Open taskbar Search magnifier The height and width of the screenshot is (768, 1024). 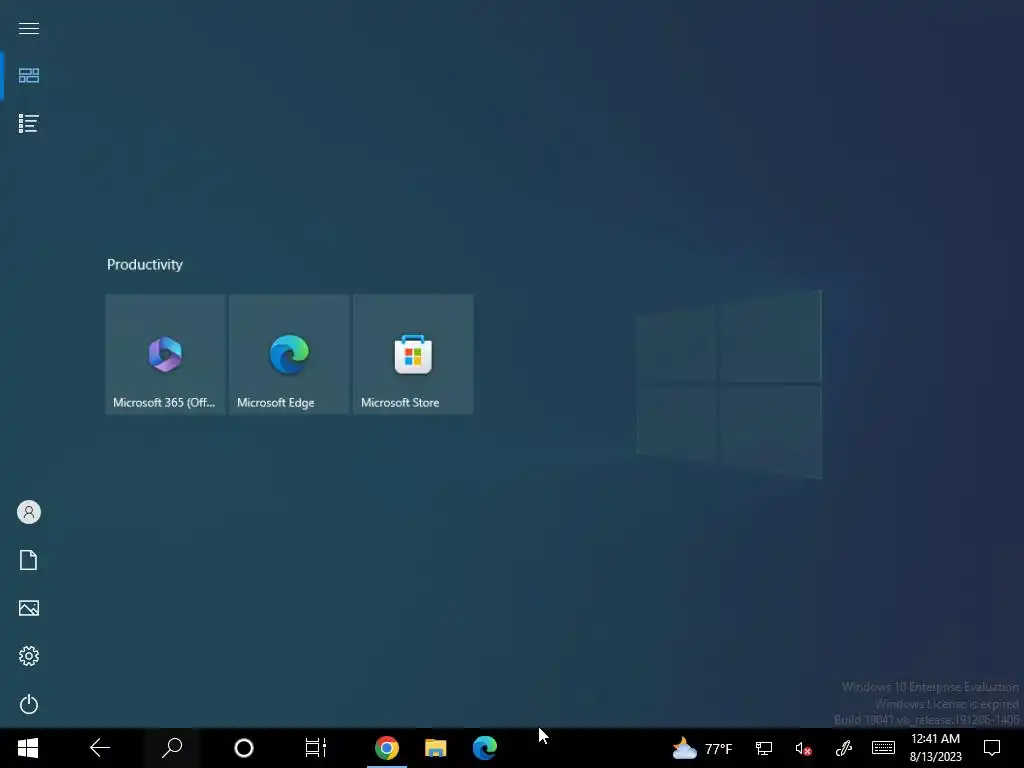point(172,748)
